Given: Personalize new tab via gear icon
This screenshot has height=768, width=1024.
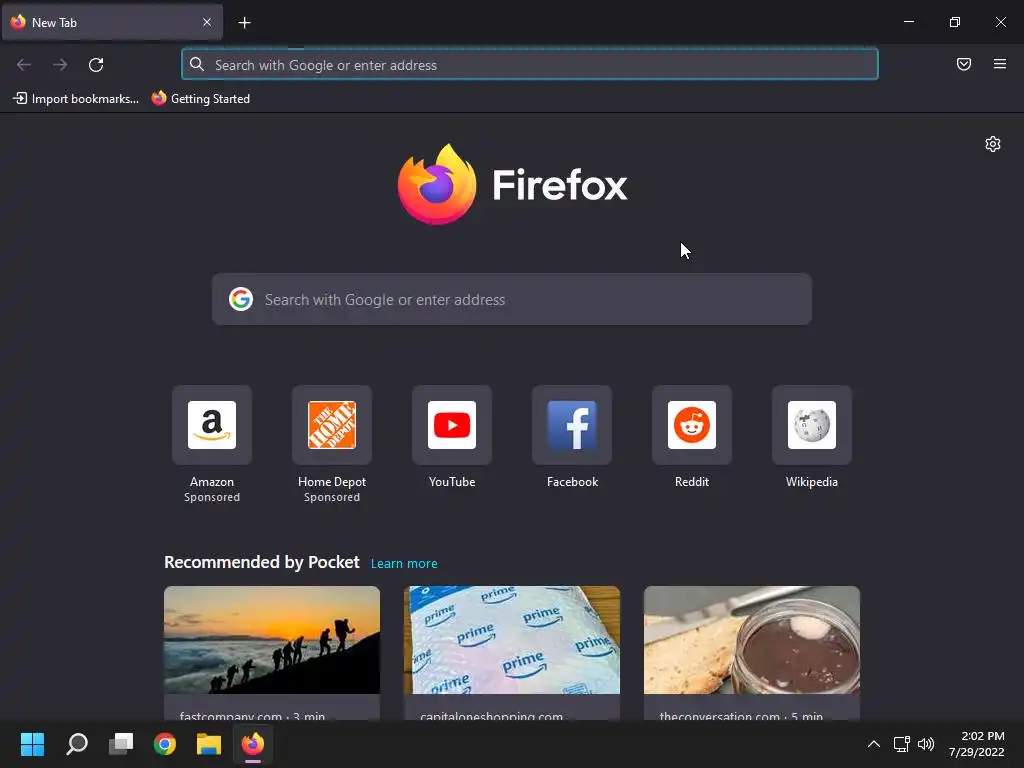Looking at the screenshot, I should 993,144.
